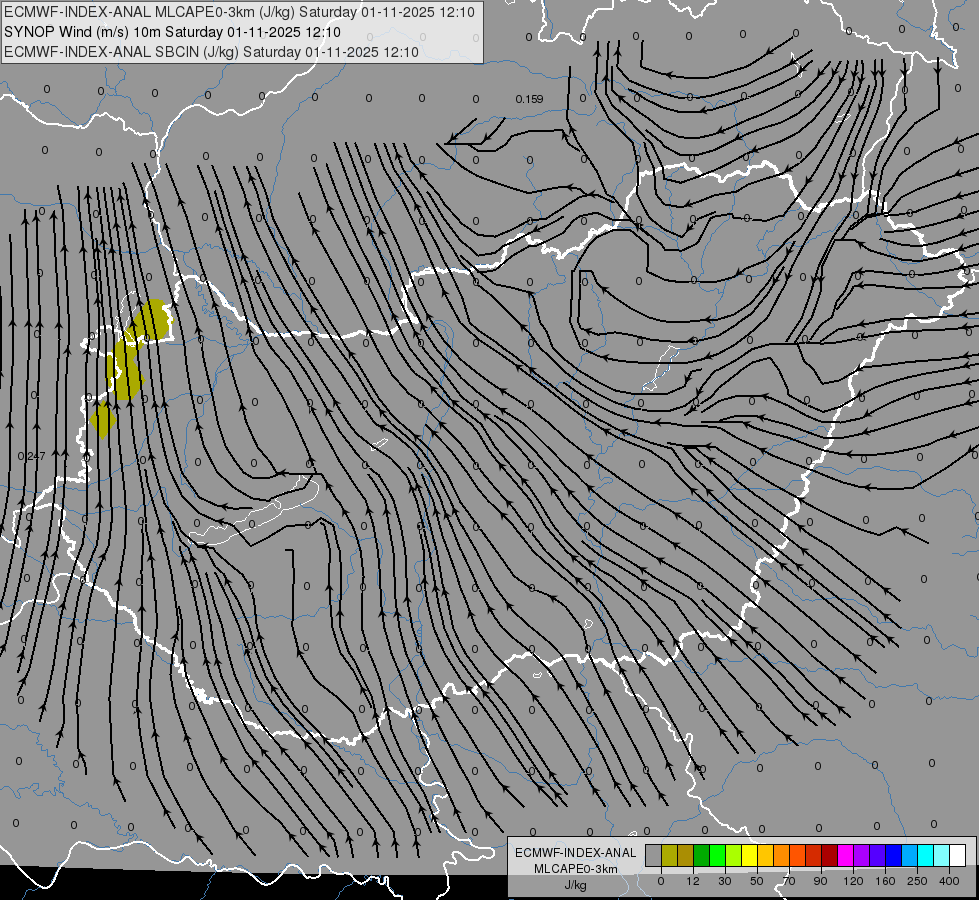Click the legend value label 12

tap(693, 881)
